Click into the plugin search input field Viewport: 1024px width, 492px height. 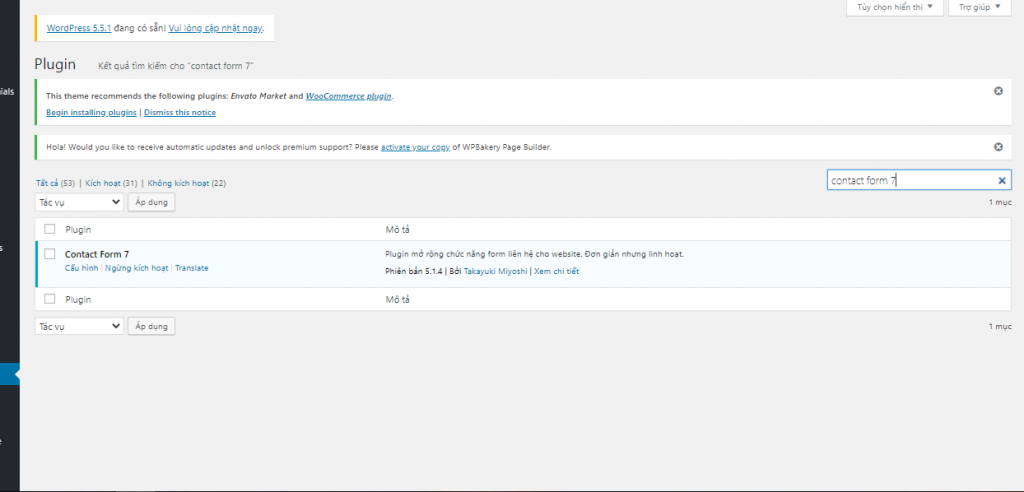[x=910, y=181]
